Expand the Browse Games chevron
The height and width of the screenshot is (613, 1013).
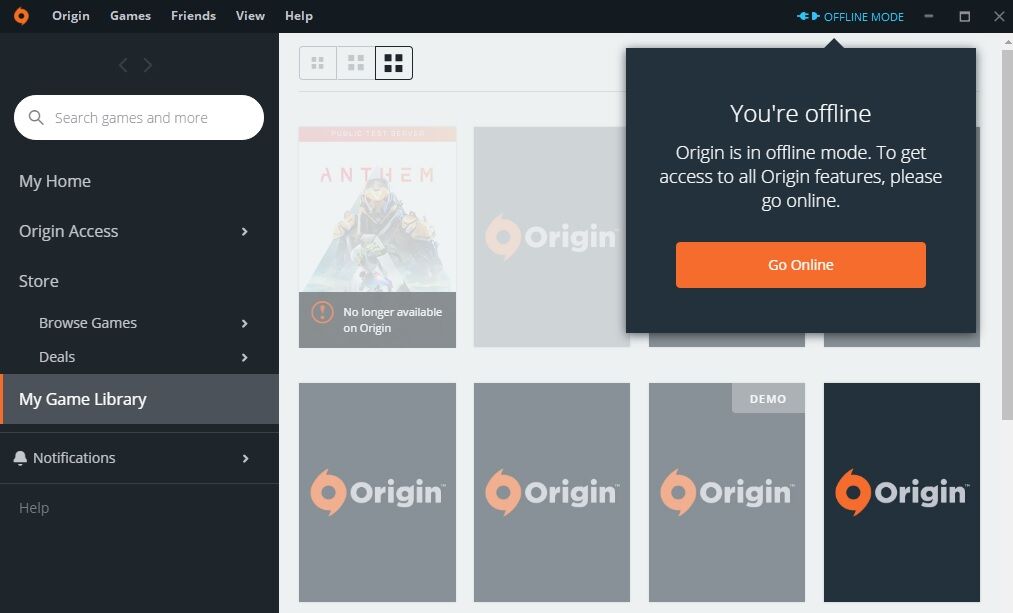[244, 323]
